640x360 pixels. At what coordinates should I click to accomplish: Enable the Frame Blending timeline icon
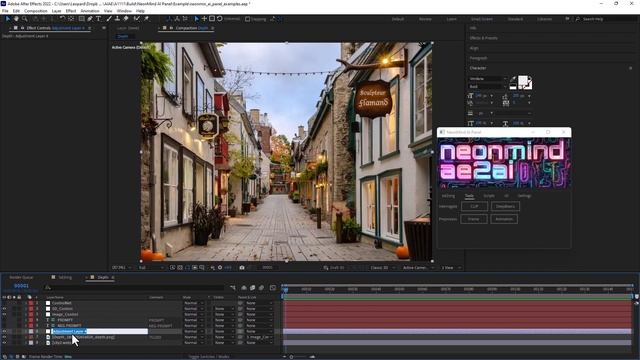pyautogui.click(x=253, y=288)
